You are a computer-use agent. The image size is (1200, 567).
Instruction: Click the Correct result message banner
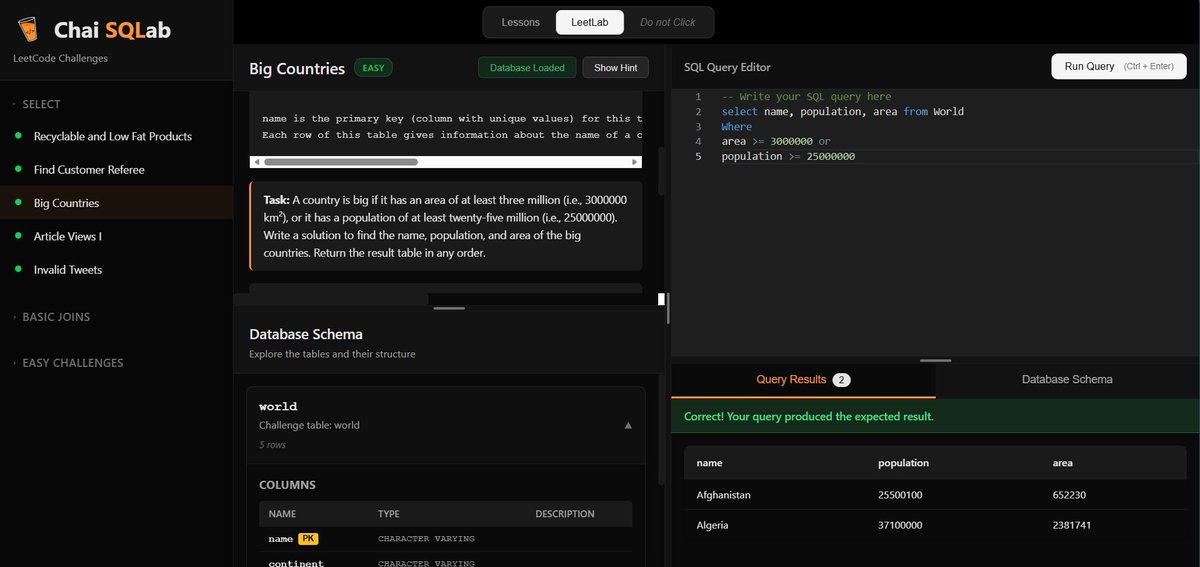[x=936, y=416]
